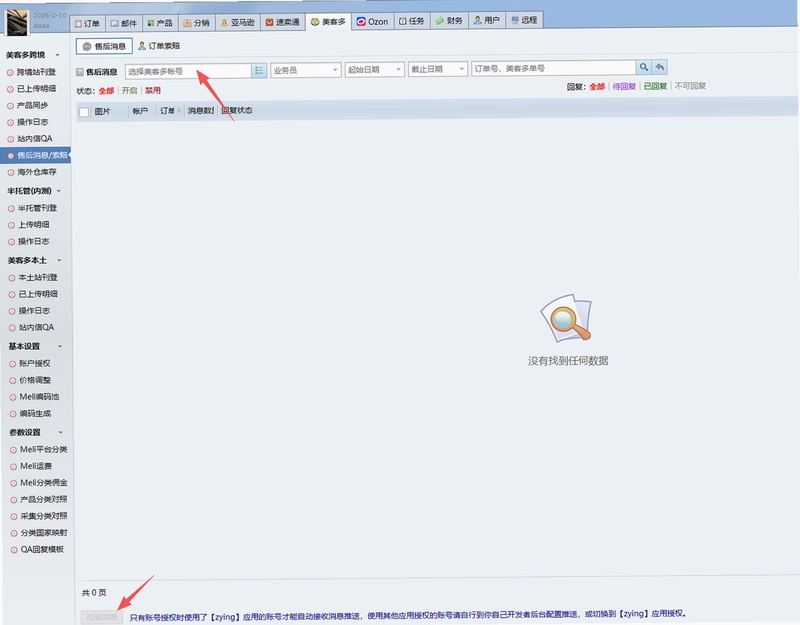Switch to the 速卖通 tab
This screenshot has width=800, height=625.
click(283, 22)
